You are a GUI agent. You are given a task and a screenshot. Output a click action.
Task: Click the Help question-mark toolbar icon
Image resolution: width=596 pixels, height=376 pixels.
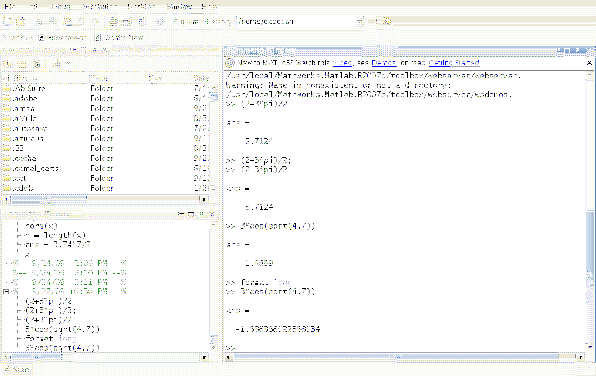[160, 22]
